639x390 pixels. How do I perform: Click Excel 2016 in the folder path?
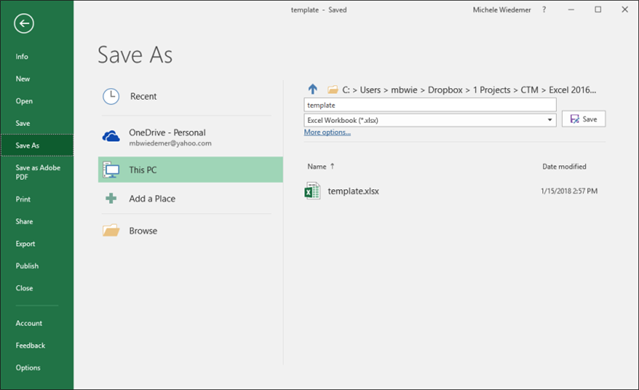pyautogui.click(x=572, y=90)
